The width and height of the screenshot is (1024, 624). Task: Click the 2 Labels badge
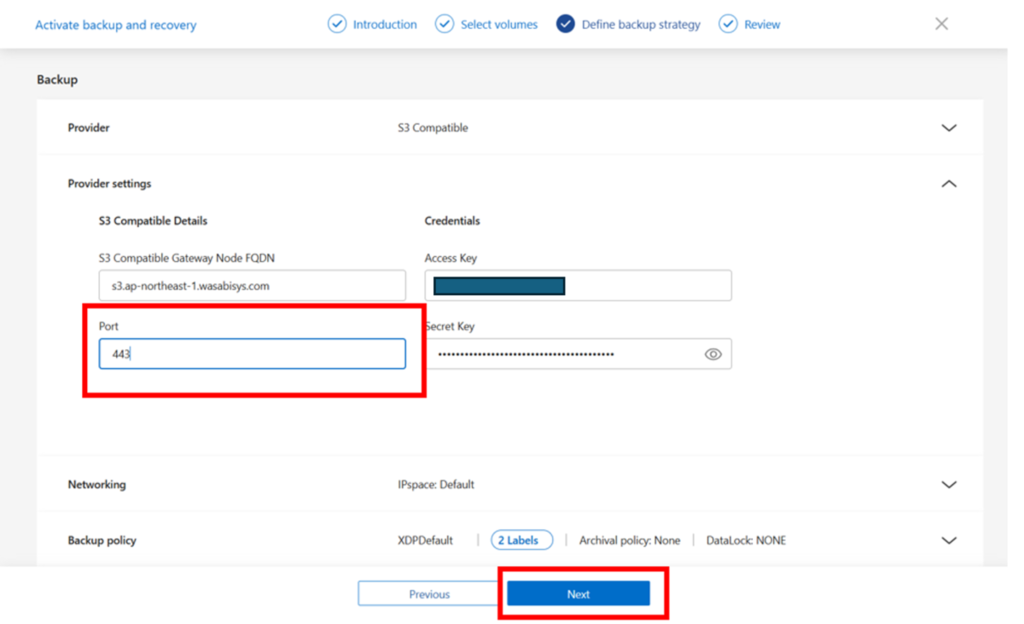[522, 540]
